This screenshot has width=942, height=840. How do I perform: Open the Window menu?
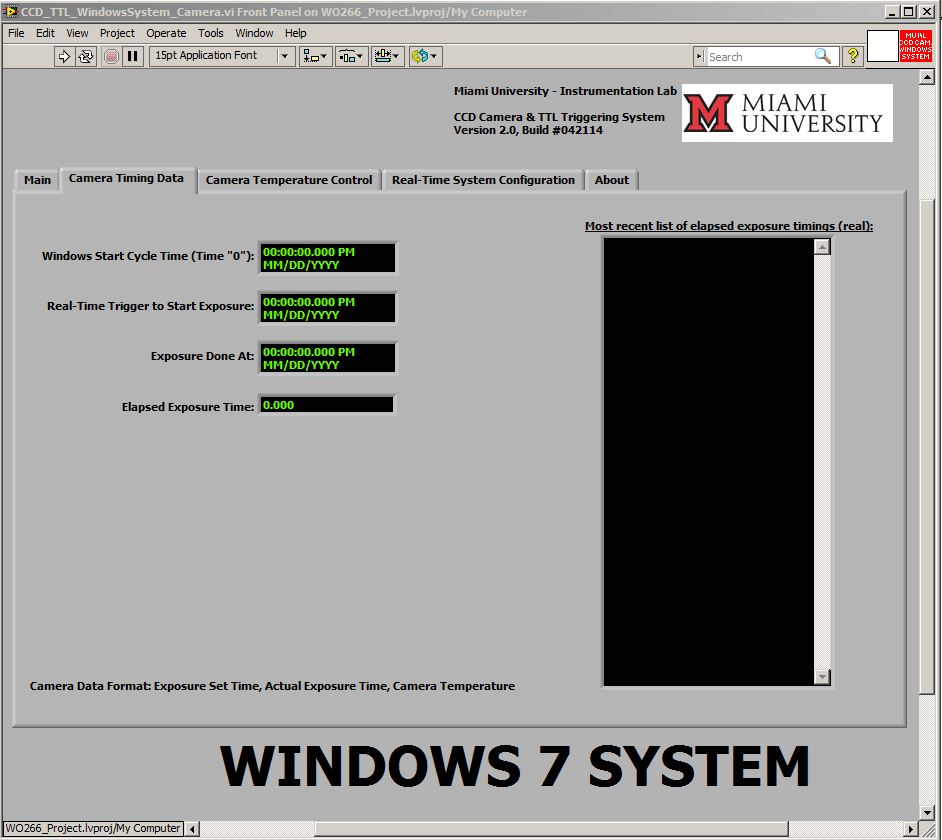(254, 33)
